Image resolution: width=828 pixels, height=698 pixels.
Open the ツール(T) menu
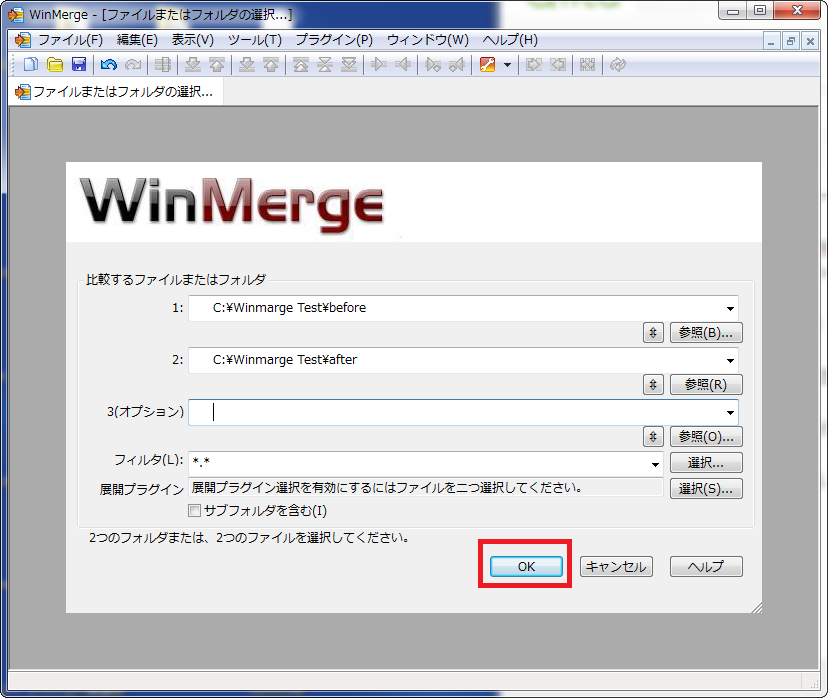click(255, 40)
